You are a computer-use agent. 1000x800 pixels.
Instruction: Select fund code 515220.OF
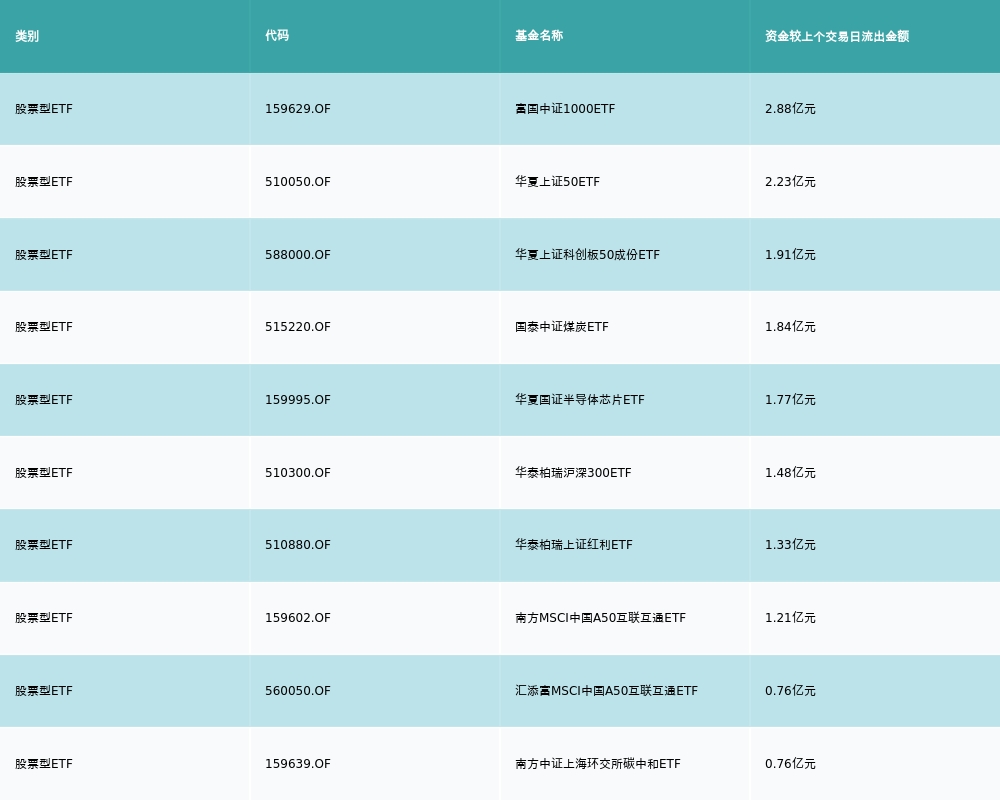pyautogui.click(x=298, y=327)
